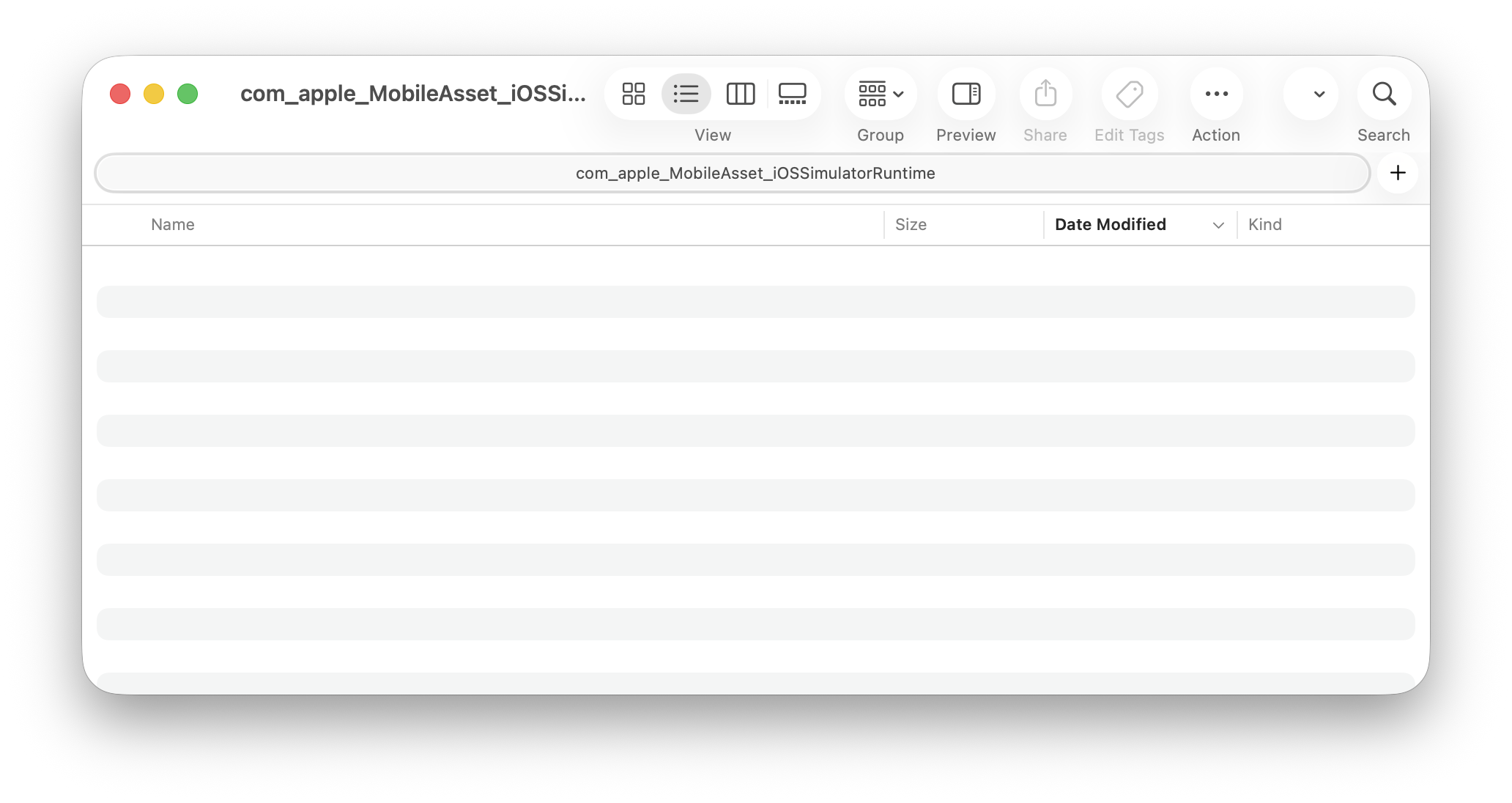
Task: Select the com_apple_MobileAsset_iOSSimulatorRuntime tab
Action: [x=733, y=173]
